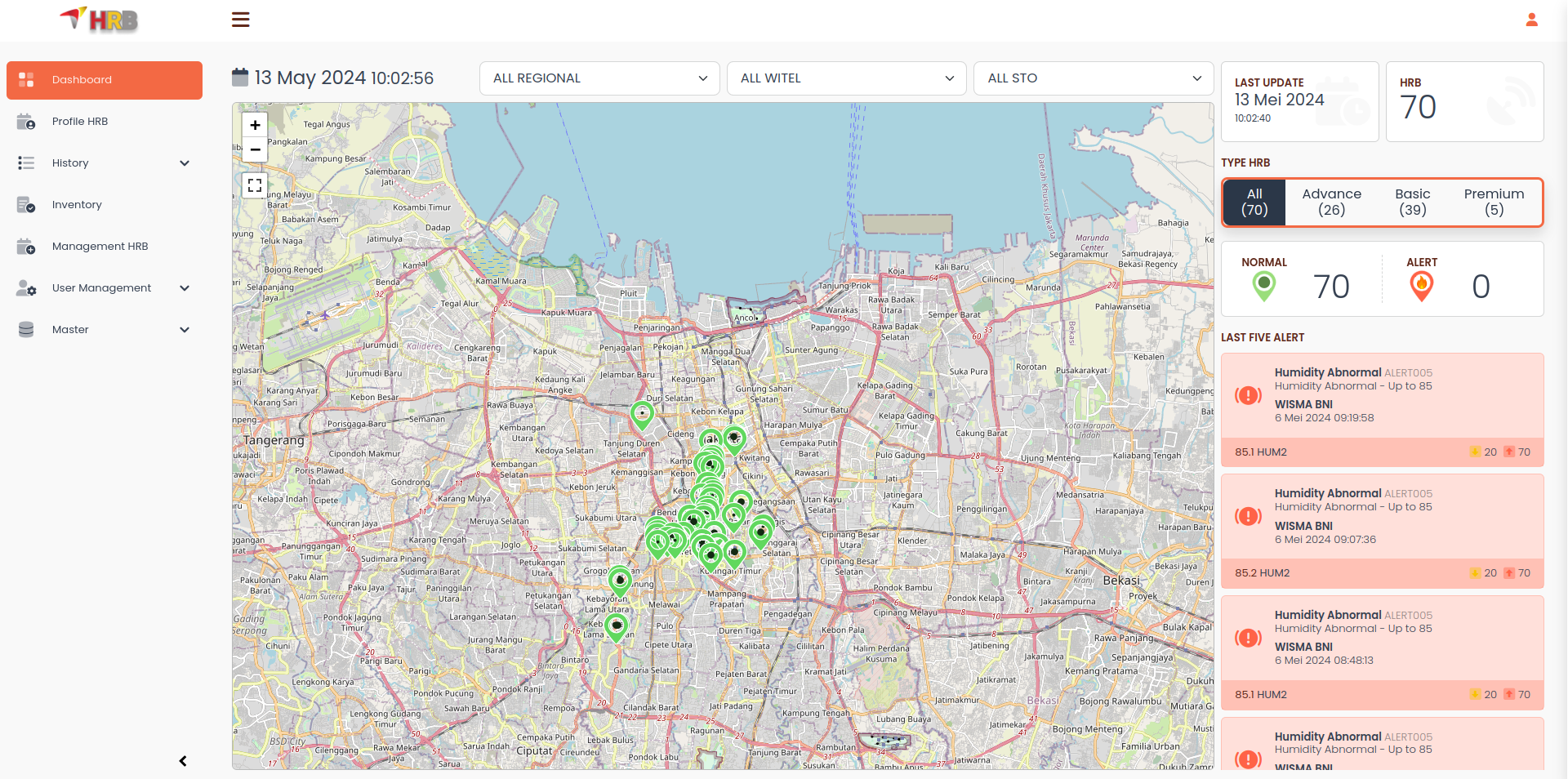
Task: Click the LAST UPDATE card
Action: click(1299, 101)
